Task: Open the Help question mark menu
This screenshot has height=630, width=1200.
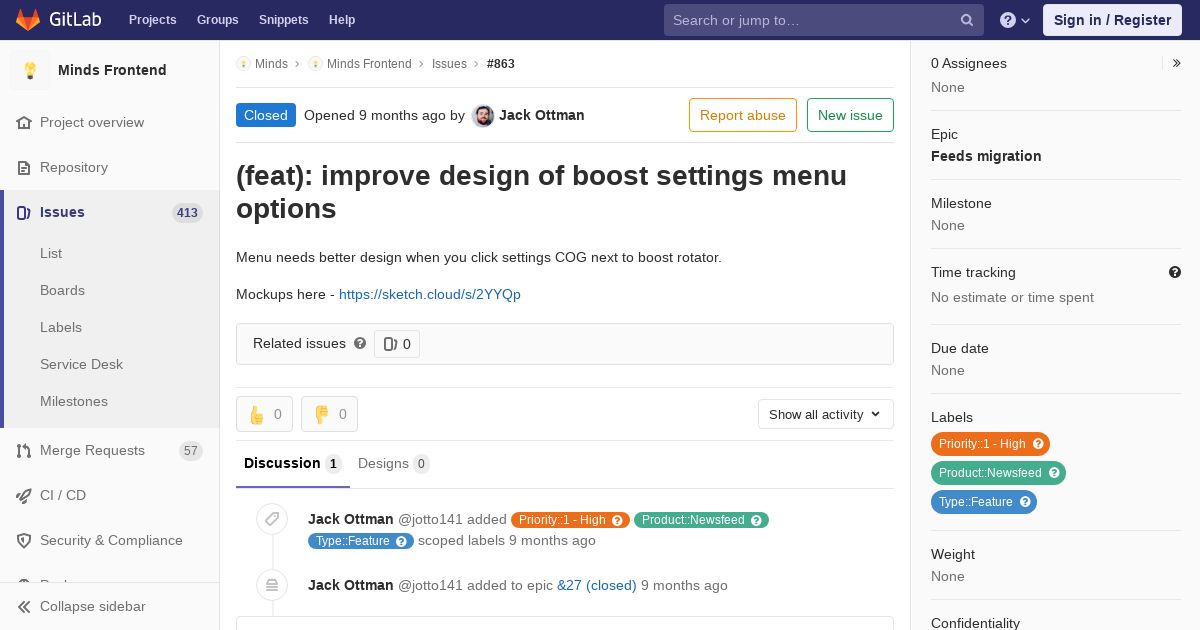Action: pyautogui.click(x=1015, y=20)
